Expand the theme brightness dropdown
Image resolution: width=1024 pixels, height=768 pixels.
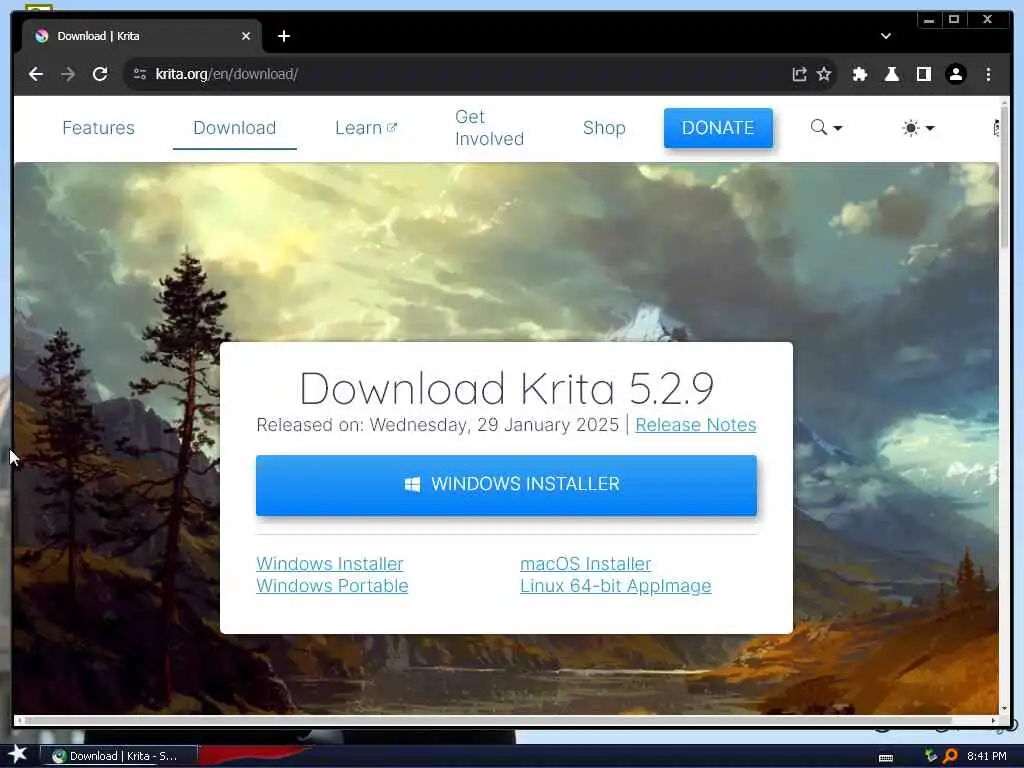pos(918,128)
